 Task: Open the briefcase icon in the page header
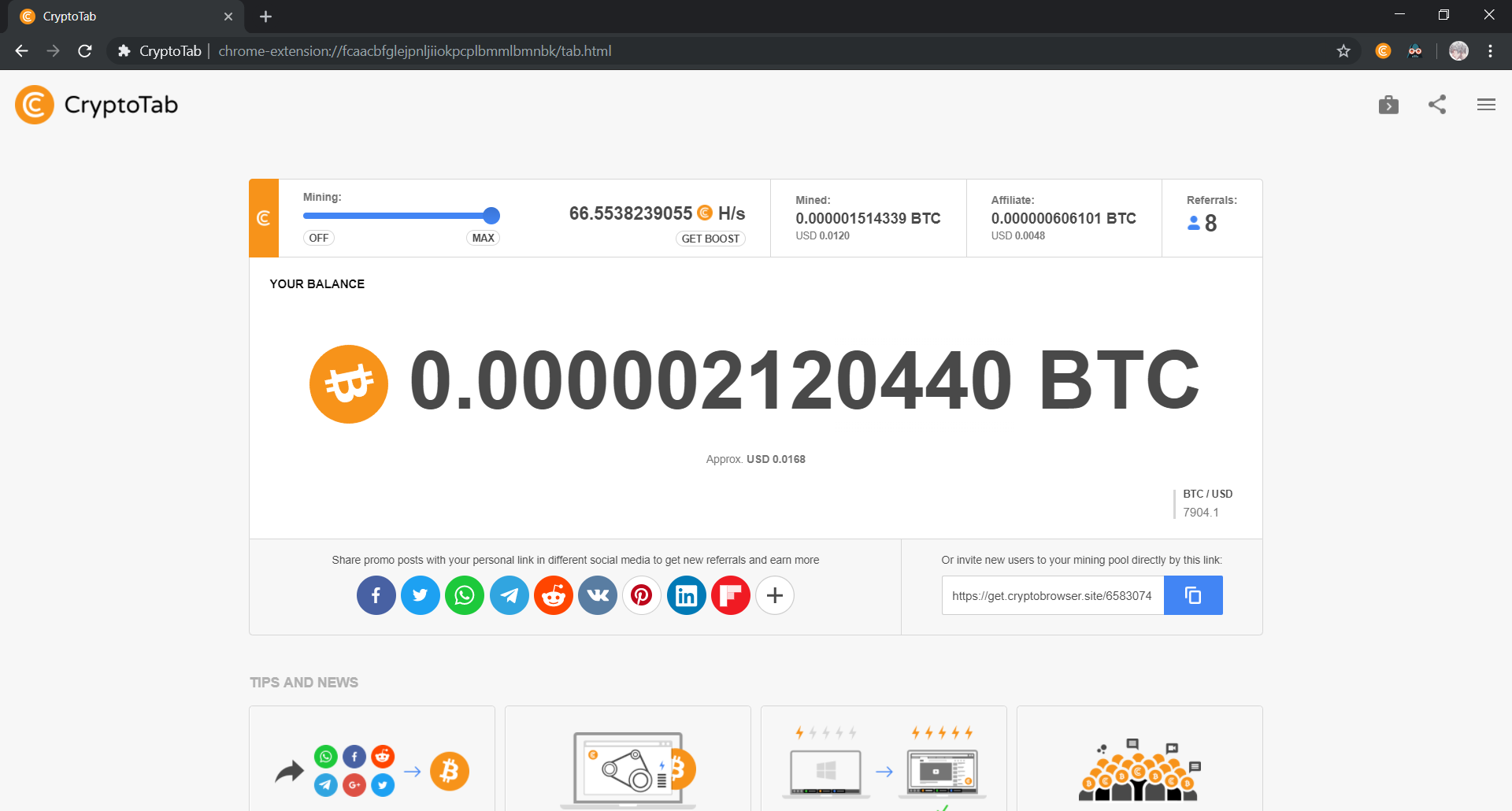coord(1388,105)
